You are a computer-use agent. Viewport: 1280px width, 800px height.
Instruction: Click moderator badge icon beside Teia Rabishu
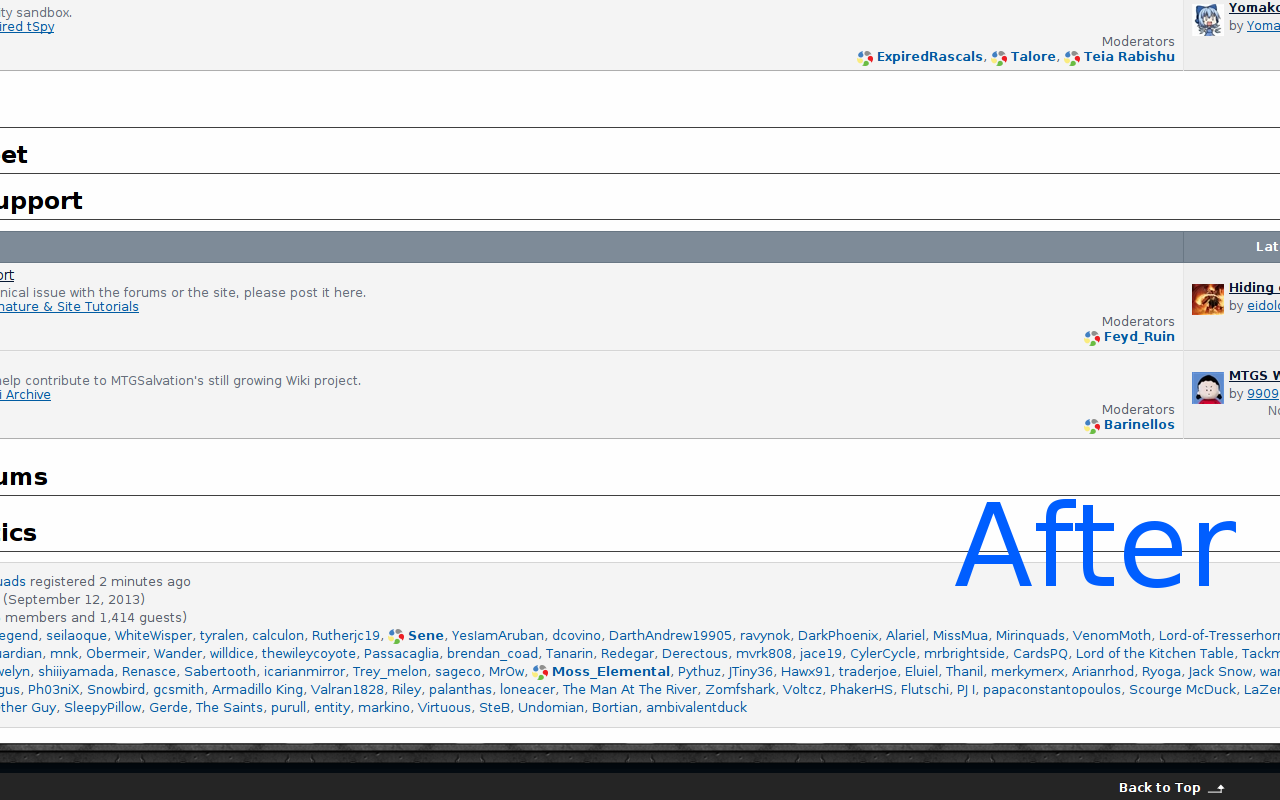pos(1072,58)
